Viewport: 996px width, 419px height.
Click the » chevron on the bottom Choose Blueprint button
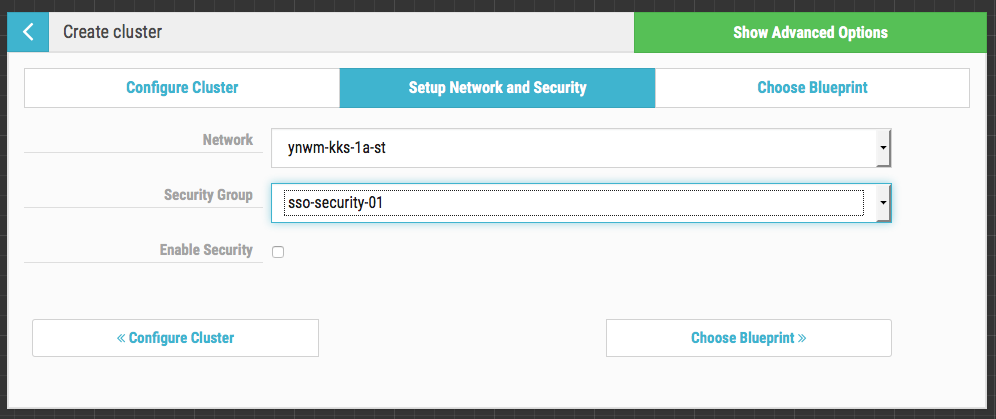(802, 338)
